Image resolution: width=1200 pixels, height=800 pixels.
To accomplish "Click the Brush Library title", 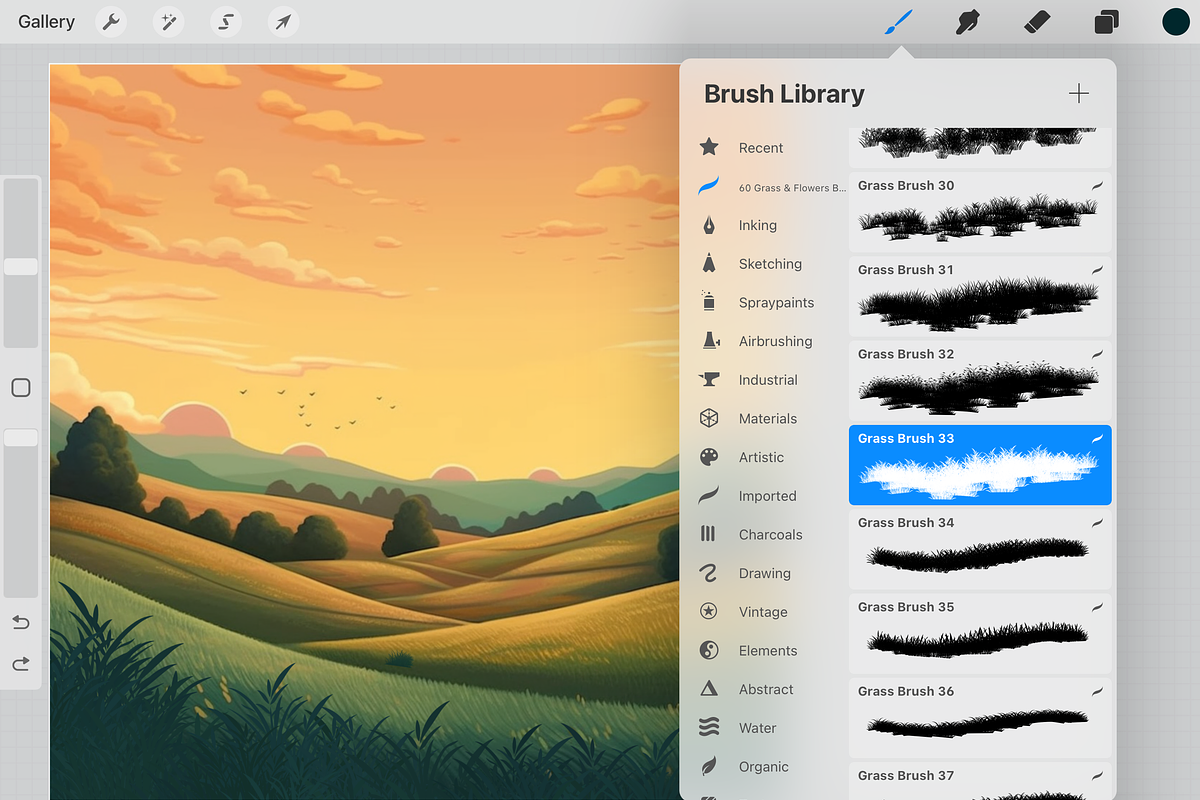I will pos(784,94).
